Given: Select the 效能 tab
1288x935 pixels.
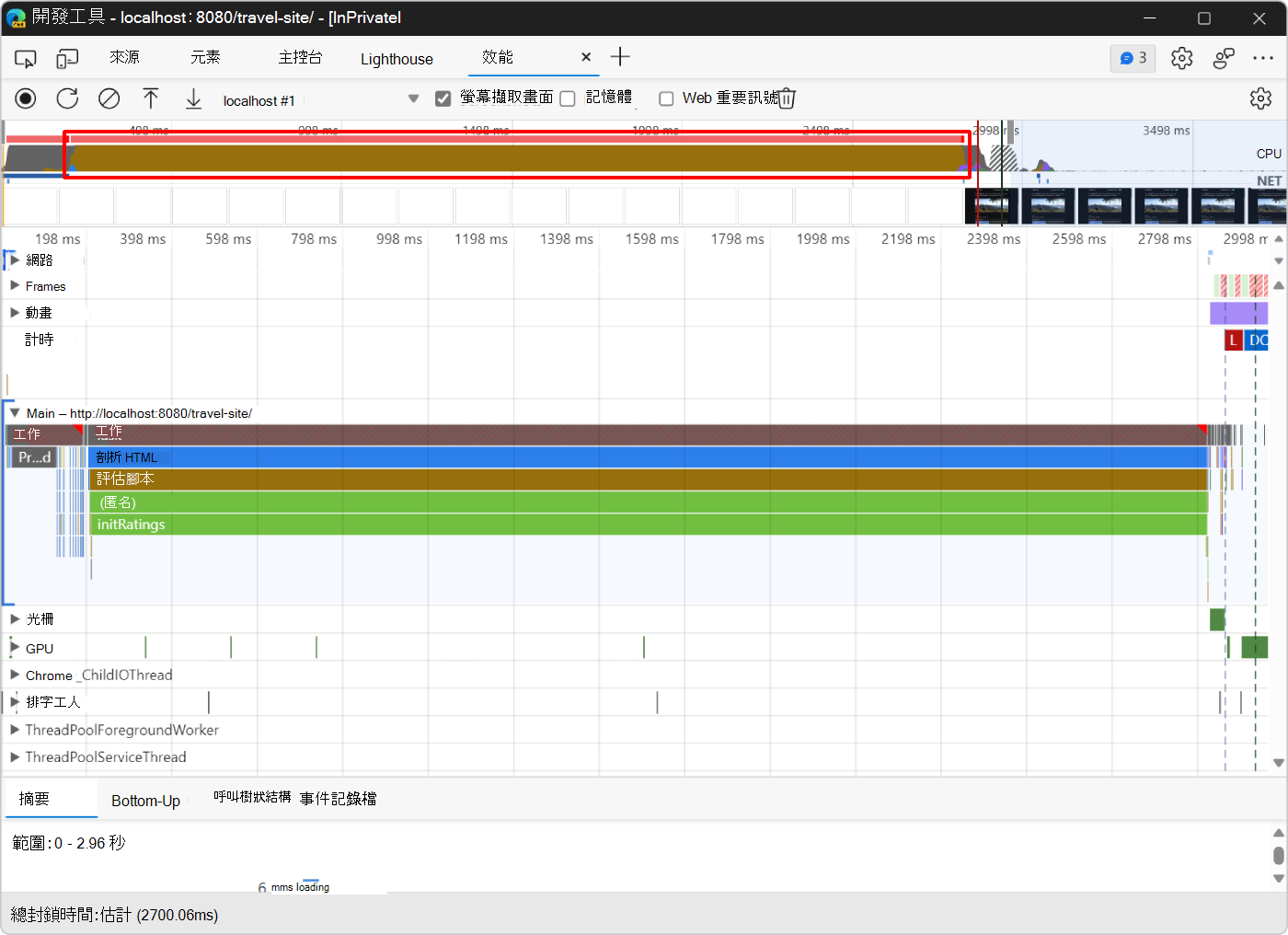Looking at the screenshot, I should coord(498,58).
